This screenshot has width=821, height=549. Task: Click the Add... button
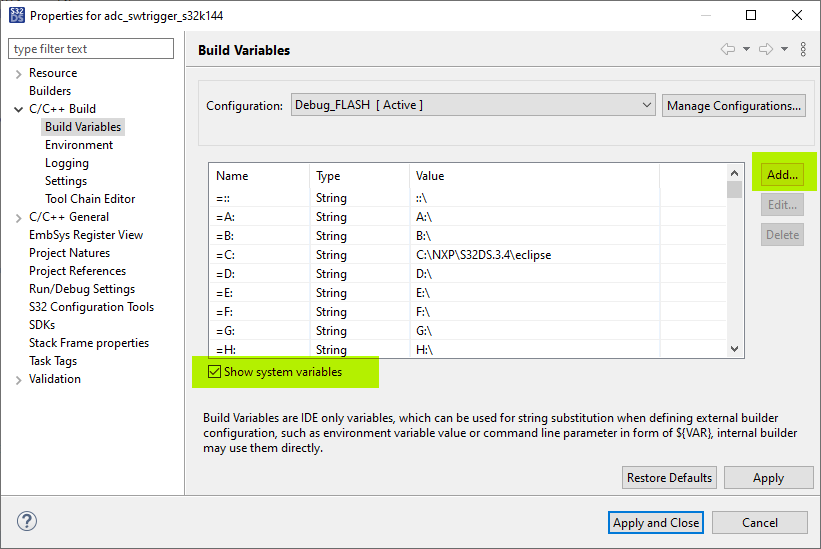pos(782,175)
